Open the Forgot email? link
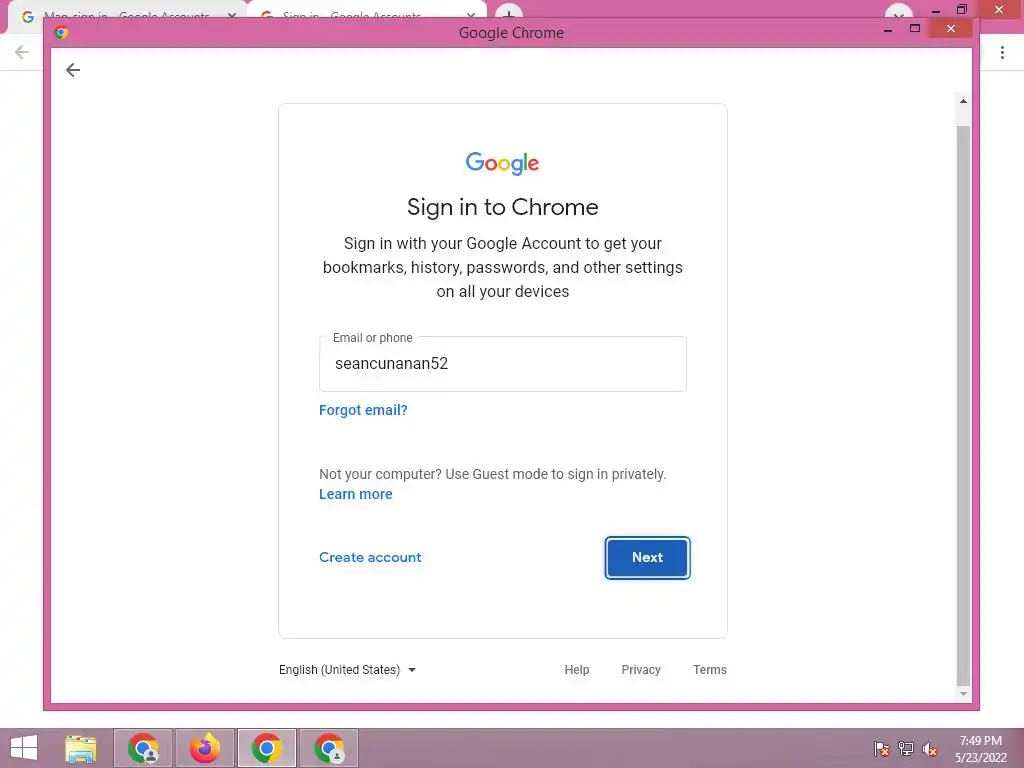 pos(363,410)
